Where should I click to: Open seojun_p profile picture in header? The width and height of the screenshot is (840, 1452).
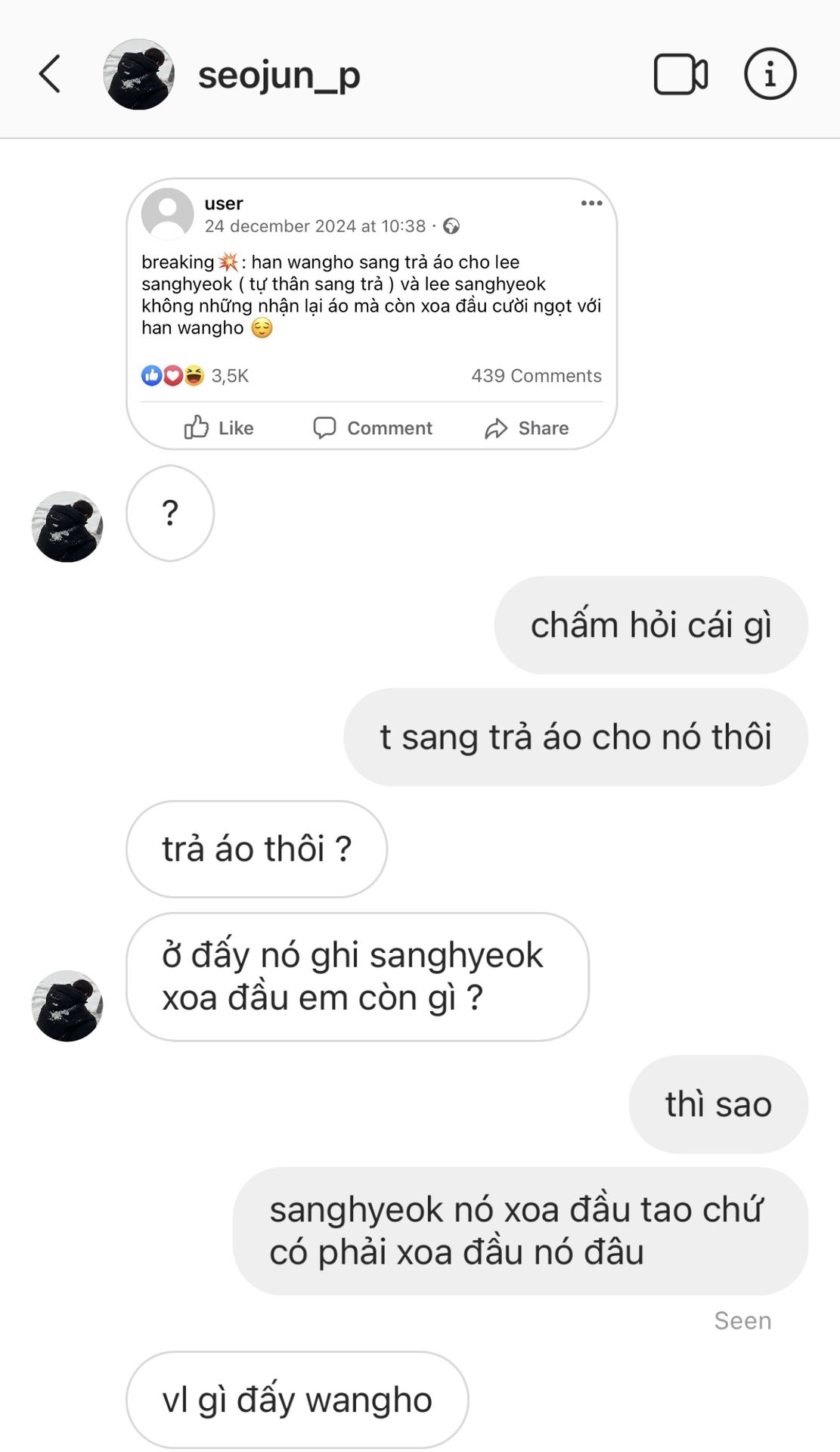[x=139, y=74]
